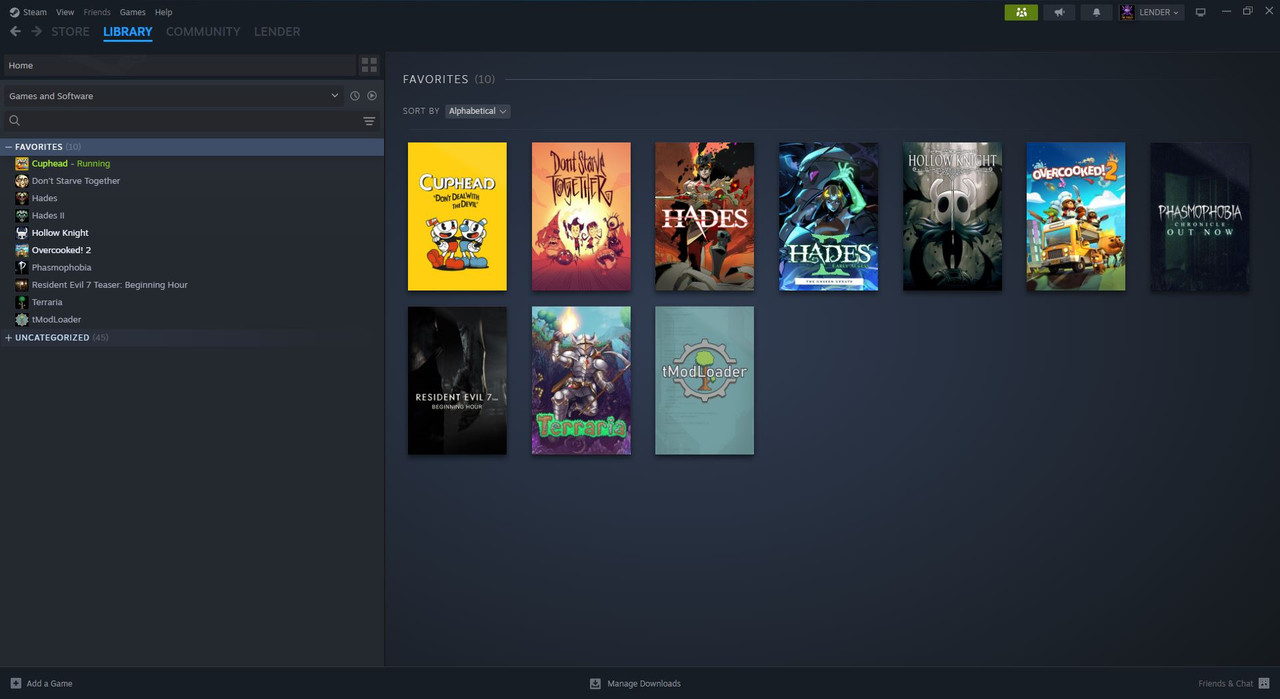Open the Steam menu
This screenshot has width=1280, height=699.
coord(35,12)
